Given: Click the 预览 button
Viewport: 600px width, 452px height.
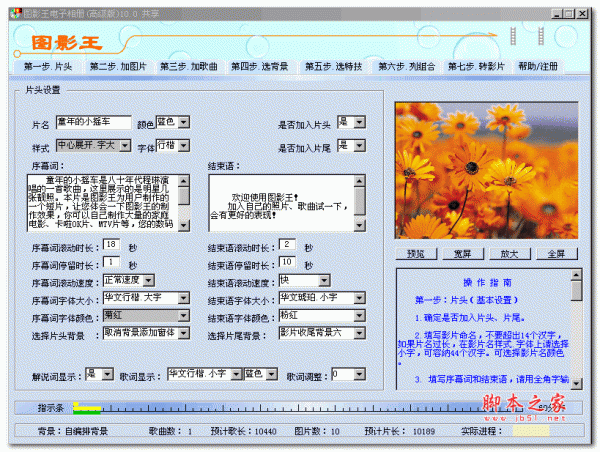Looking at the screenshot, I should 416,254.
